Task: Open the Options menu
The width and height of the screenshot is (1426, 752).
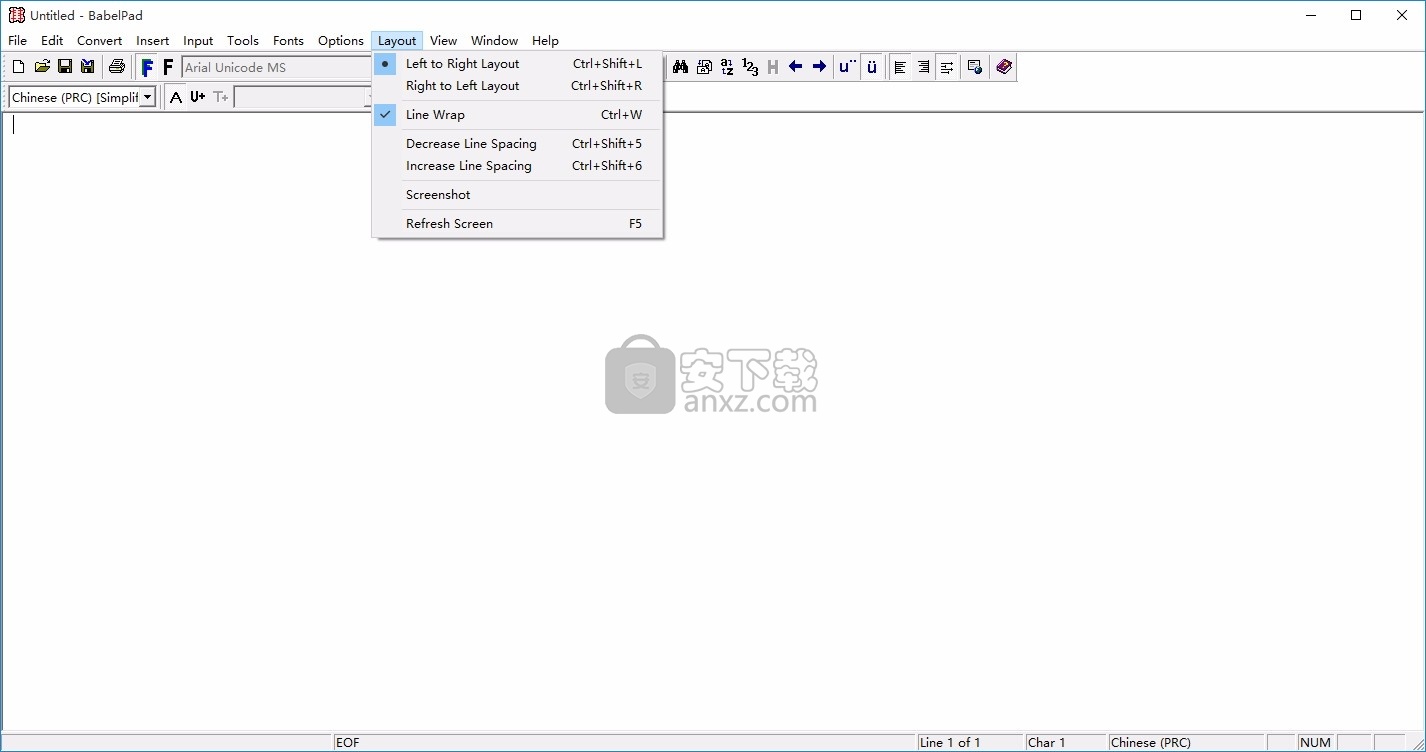Action: point(341,40)
